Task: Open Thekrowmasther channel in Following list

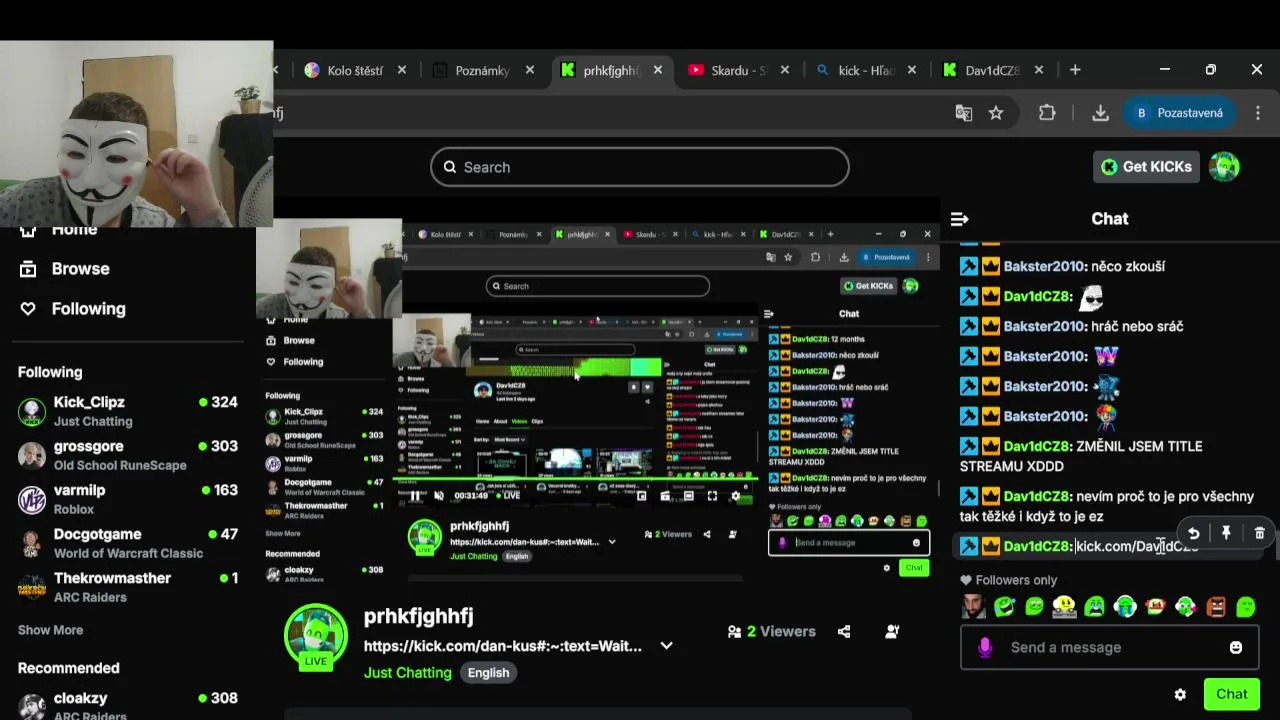Action: pyautogui.click(x=127, y=587)
